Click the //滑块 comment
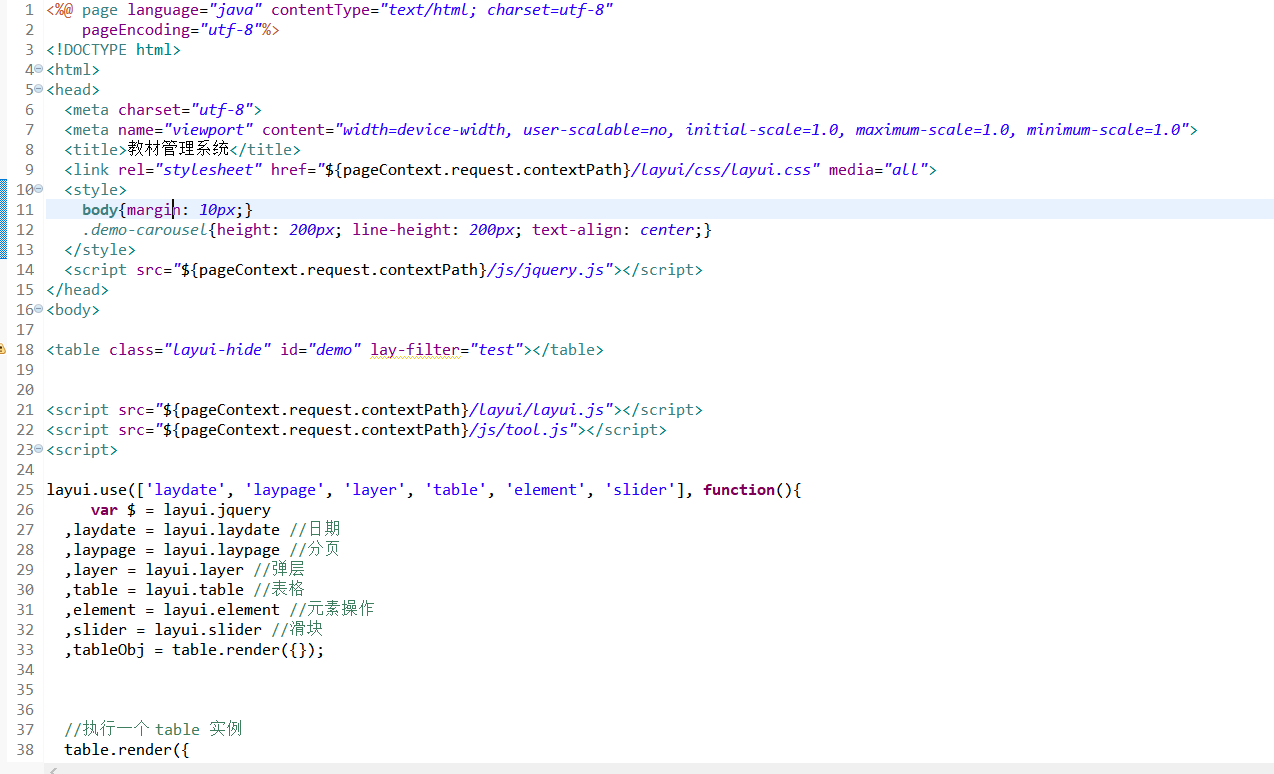The height and width of the screenshot is (774, 1274). click(x=297, y=629)
